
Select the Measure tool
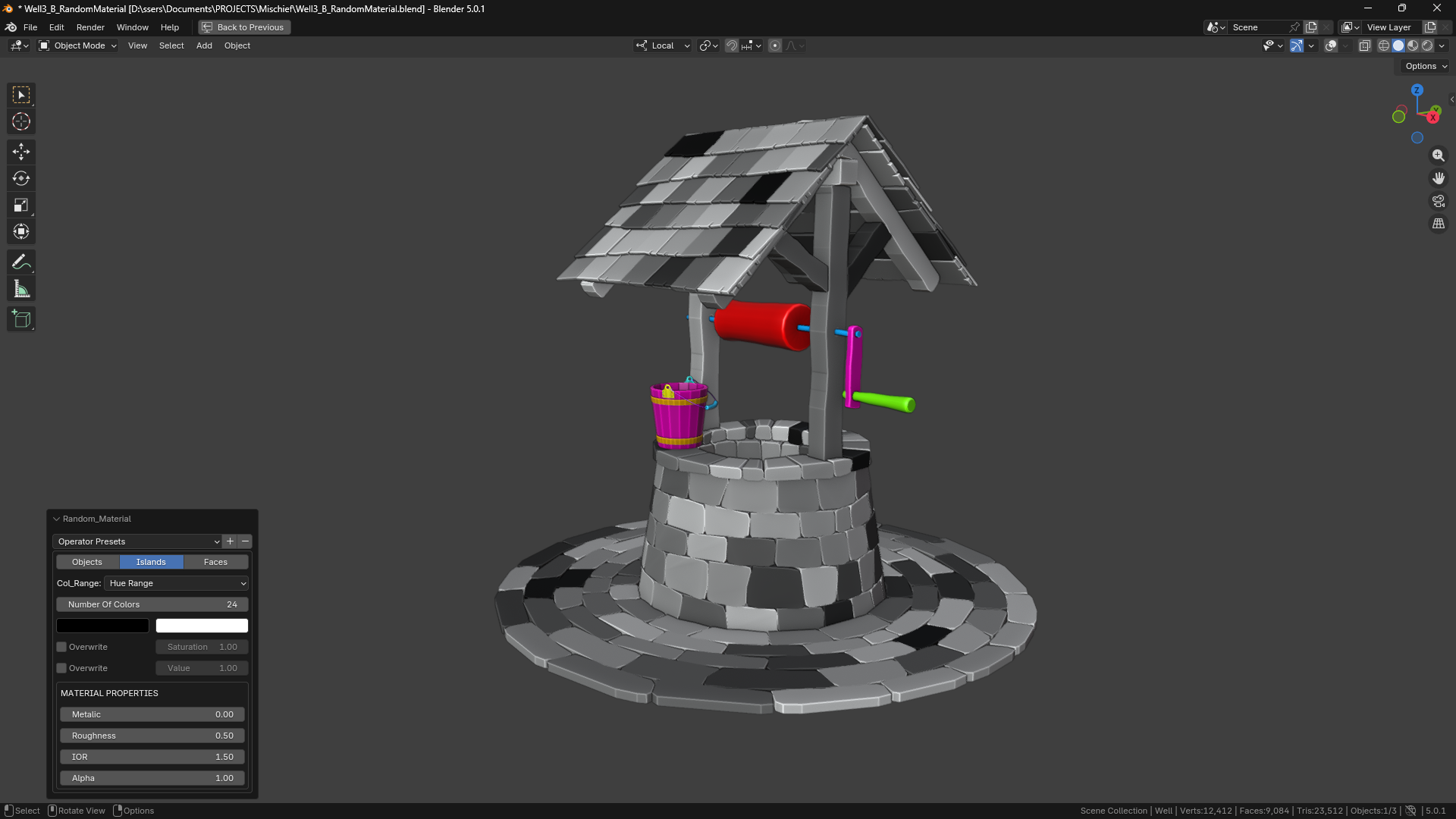click(21, 289)
